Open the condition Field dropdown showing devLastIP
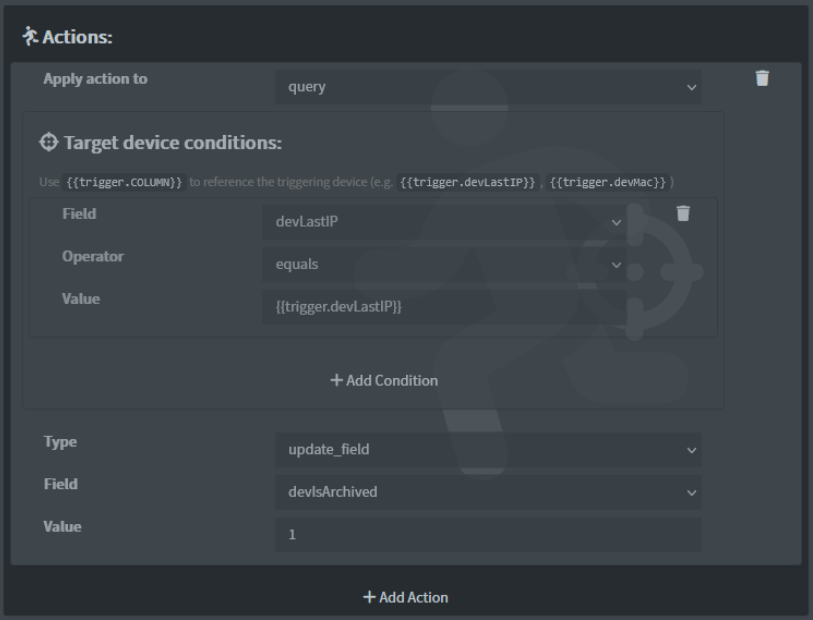 pos(444,222)
